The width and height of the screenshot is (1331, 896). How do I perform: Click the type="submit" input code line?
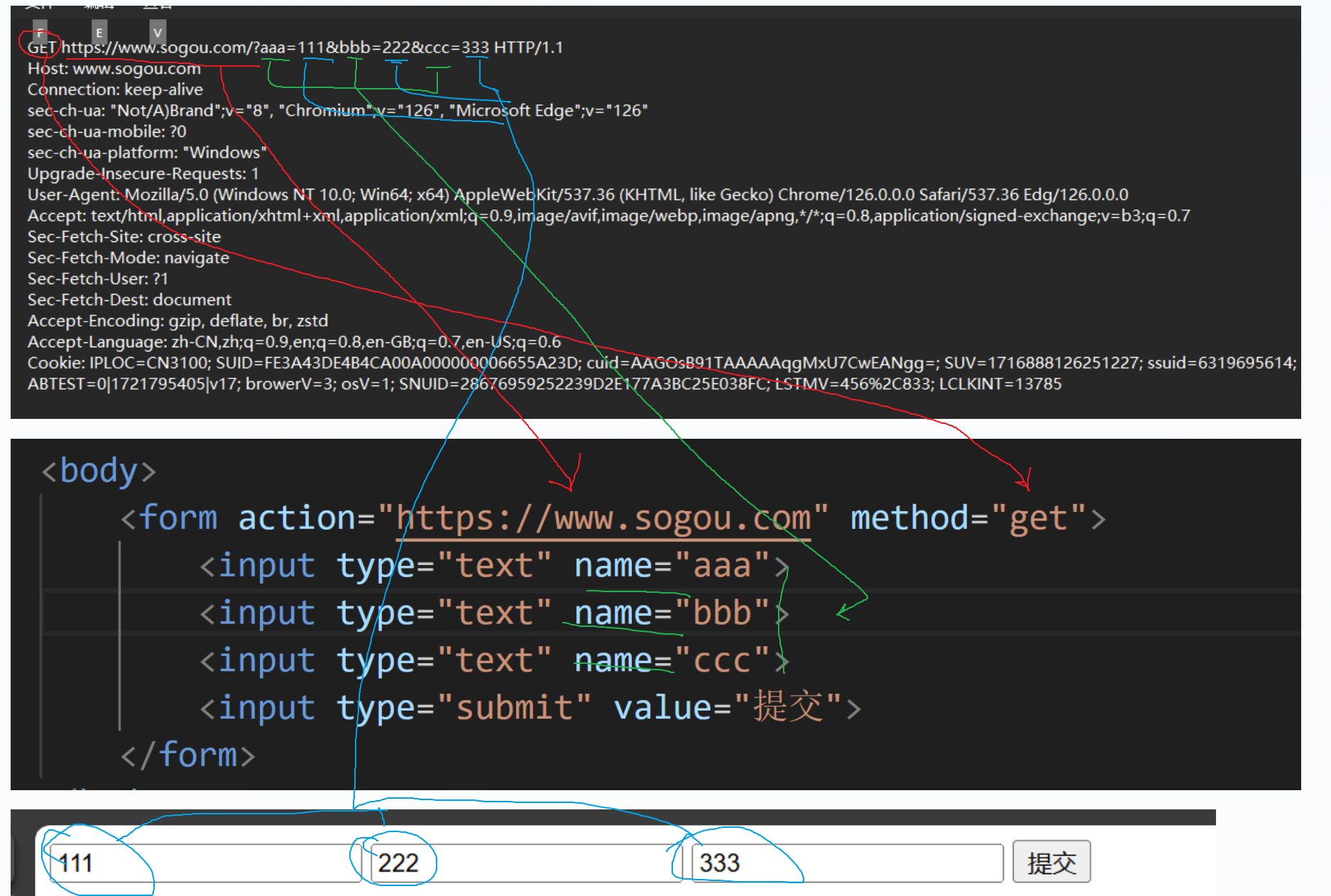coord(530,708)
